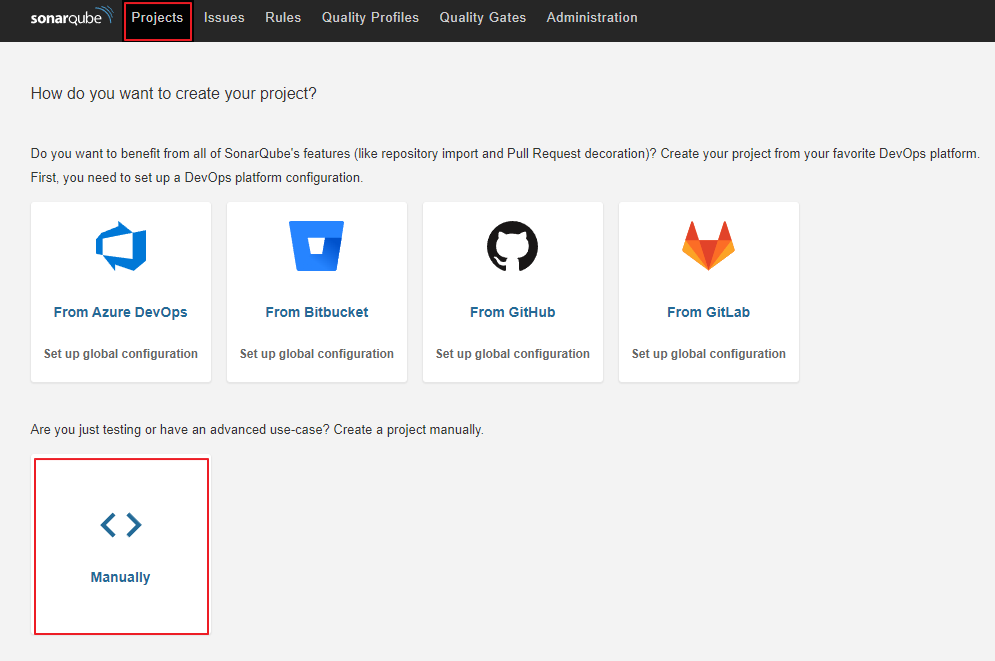Open Quality Gates
995x661 pixels.
(483, 18)
